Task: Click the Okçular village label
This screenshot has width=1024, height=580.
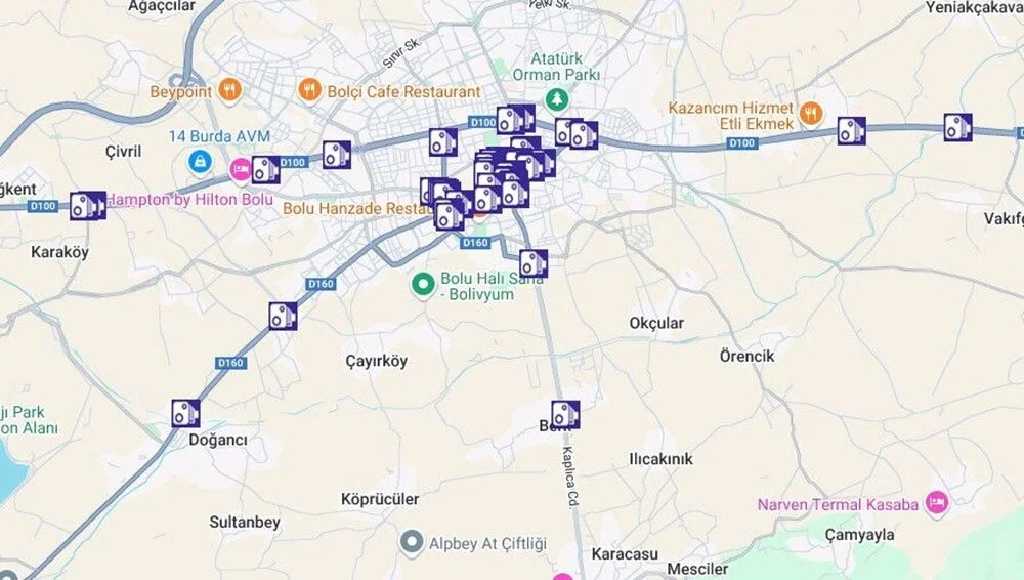Action: [657, 323]
